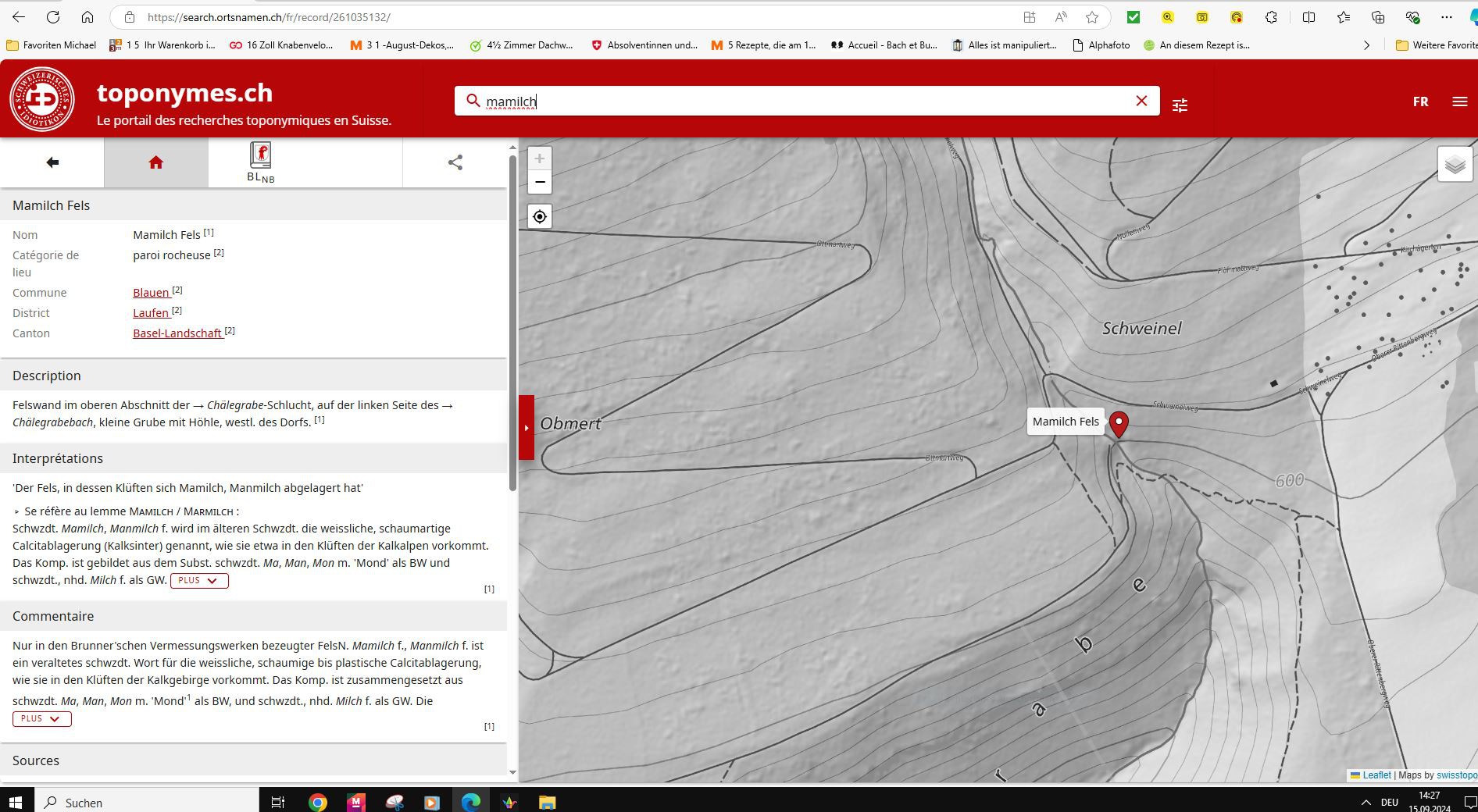Open the Alphafoto bookmark
Viewport: 1478px width, 812px height.
1101,45
